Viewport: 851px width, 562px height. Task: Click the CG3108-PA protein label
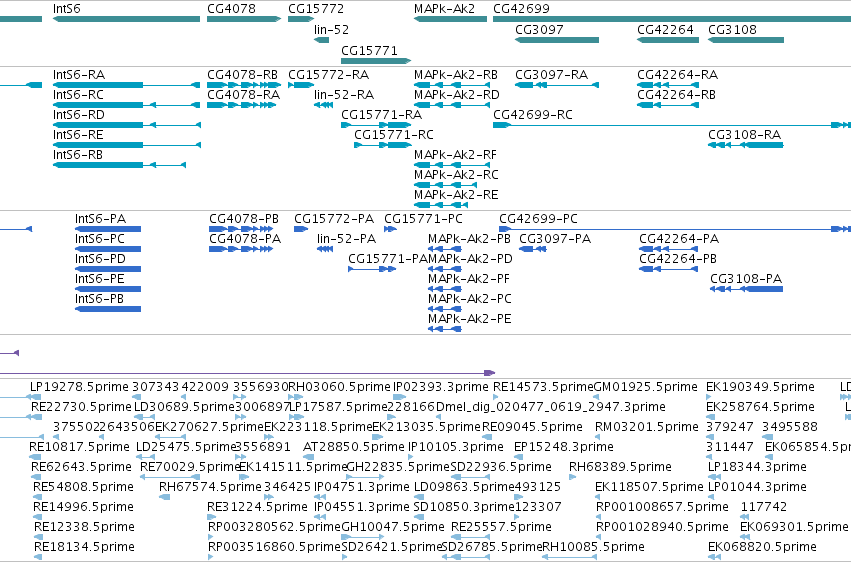[x=746, y=279]
